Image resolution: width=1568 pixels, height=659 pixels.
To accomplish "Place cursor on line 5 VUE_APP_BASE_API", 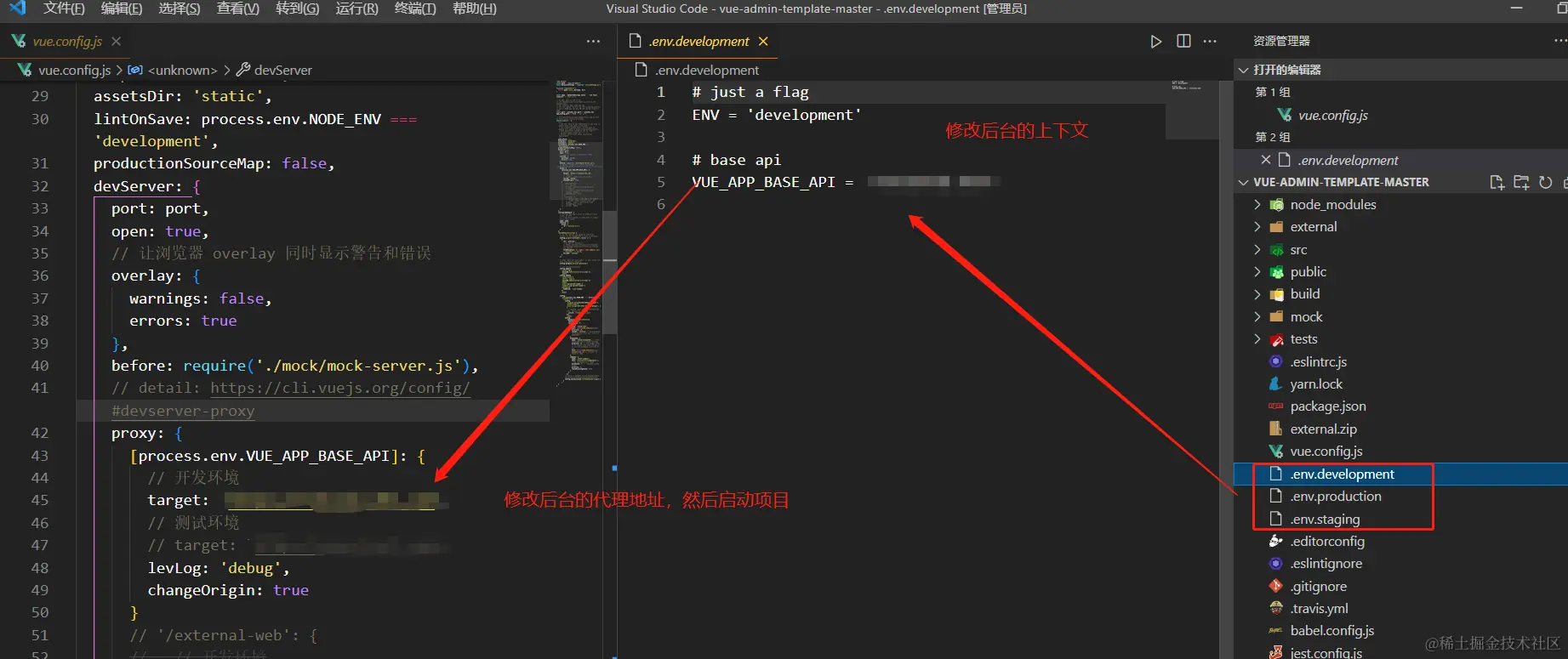I will 773,182.
